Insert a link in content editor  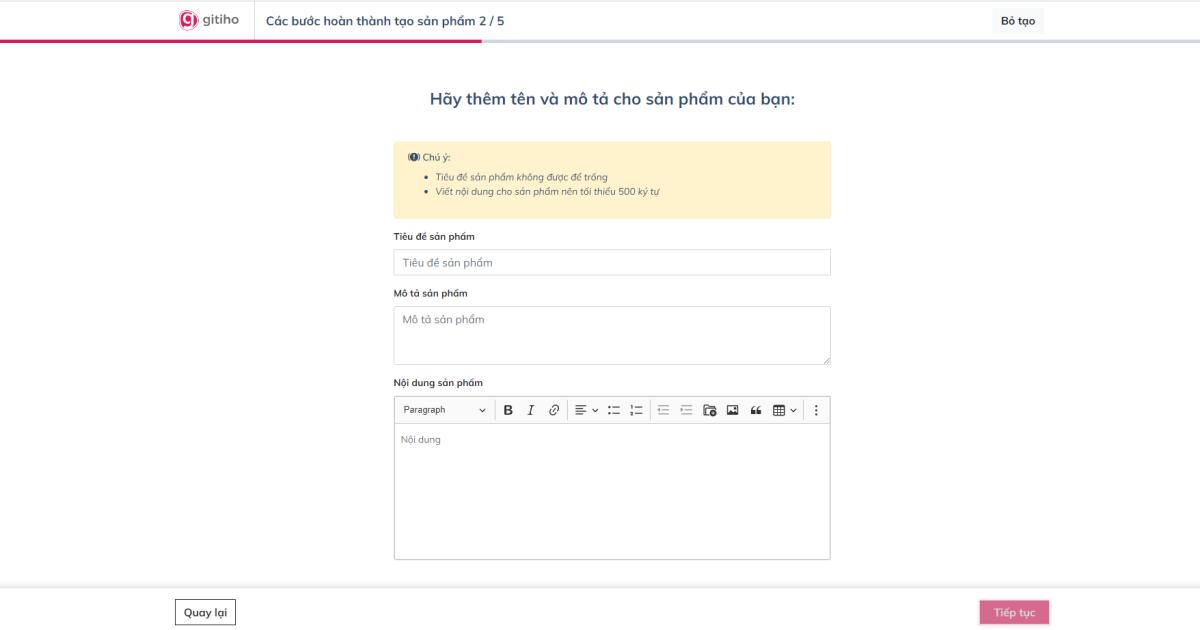pyautogui.click(x=554, y=410)
